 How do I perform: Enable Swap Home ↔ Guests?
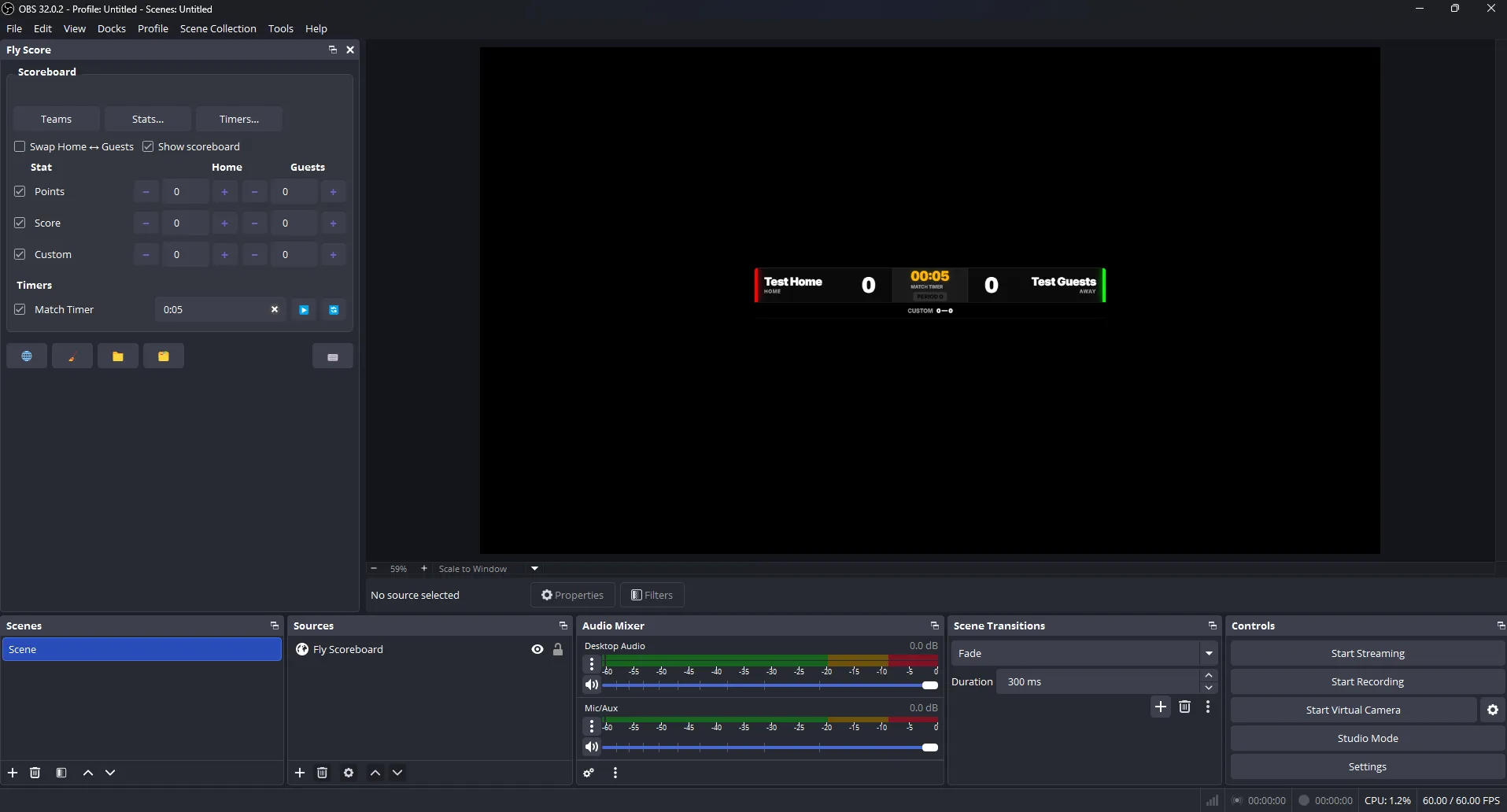[x=20, y=146]
